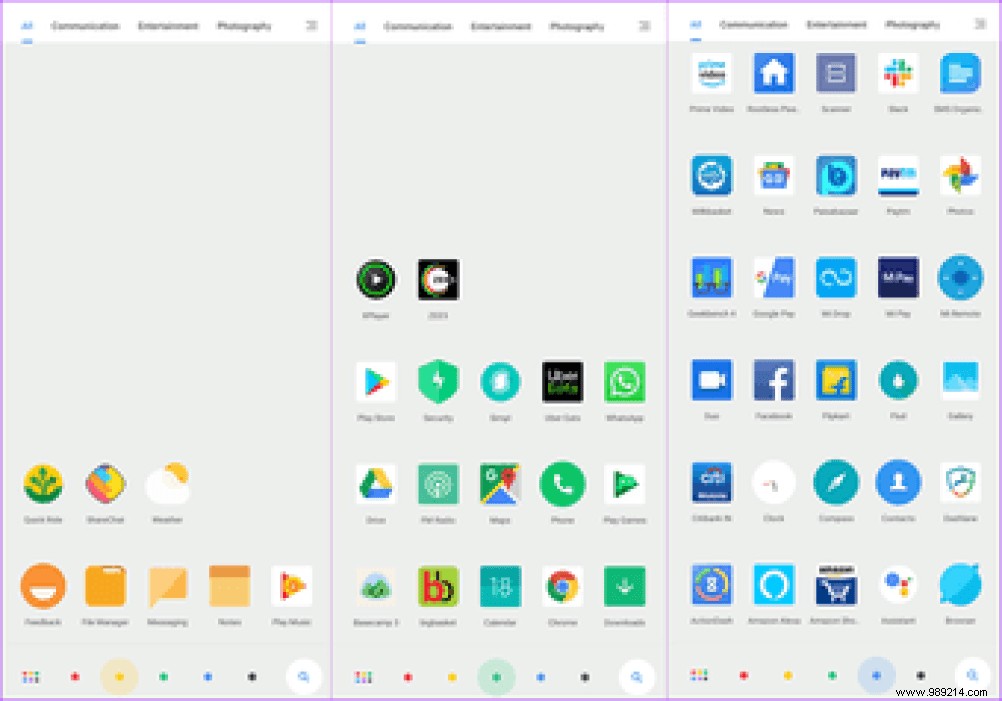1002x701 pixels.
Task: Open the Paytm app
Action: (x=898, y=177)
